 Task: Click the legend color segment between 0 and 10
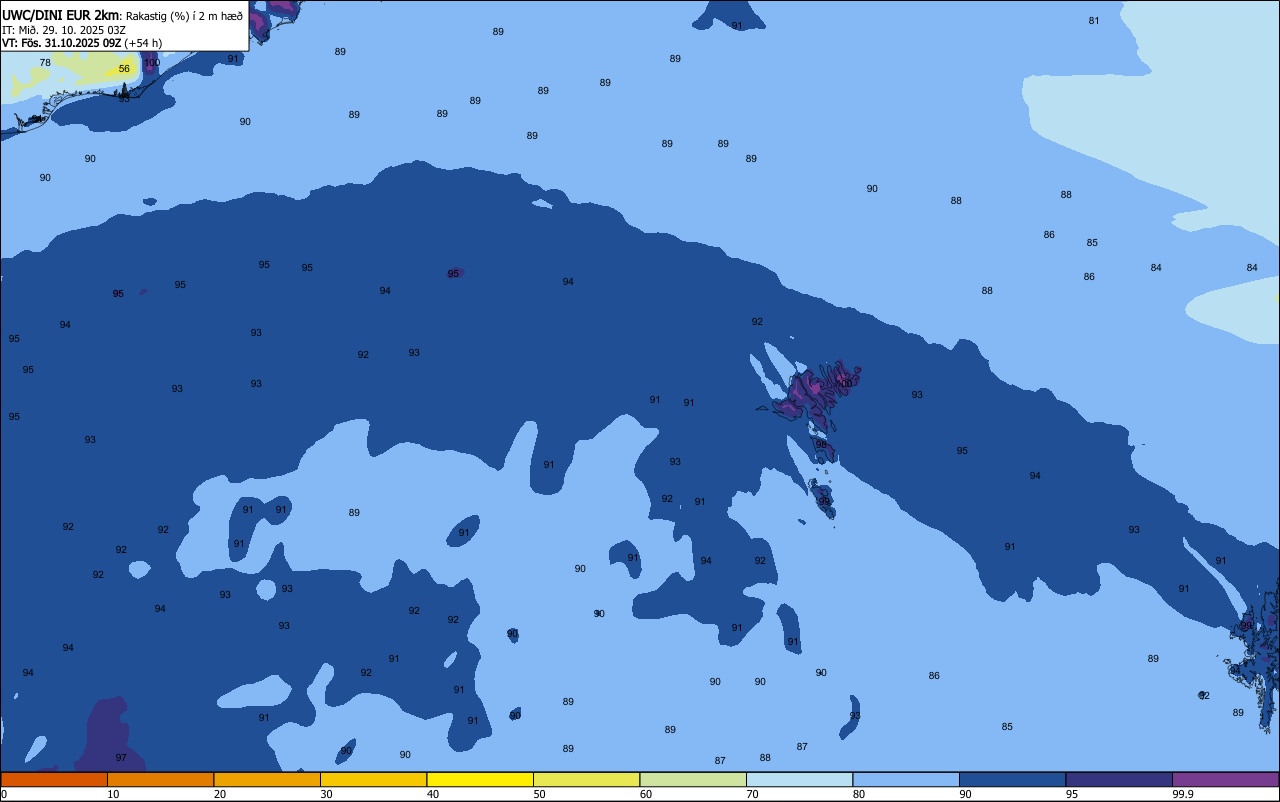(54, 779)
